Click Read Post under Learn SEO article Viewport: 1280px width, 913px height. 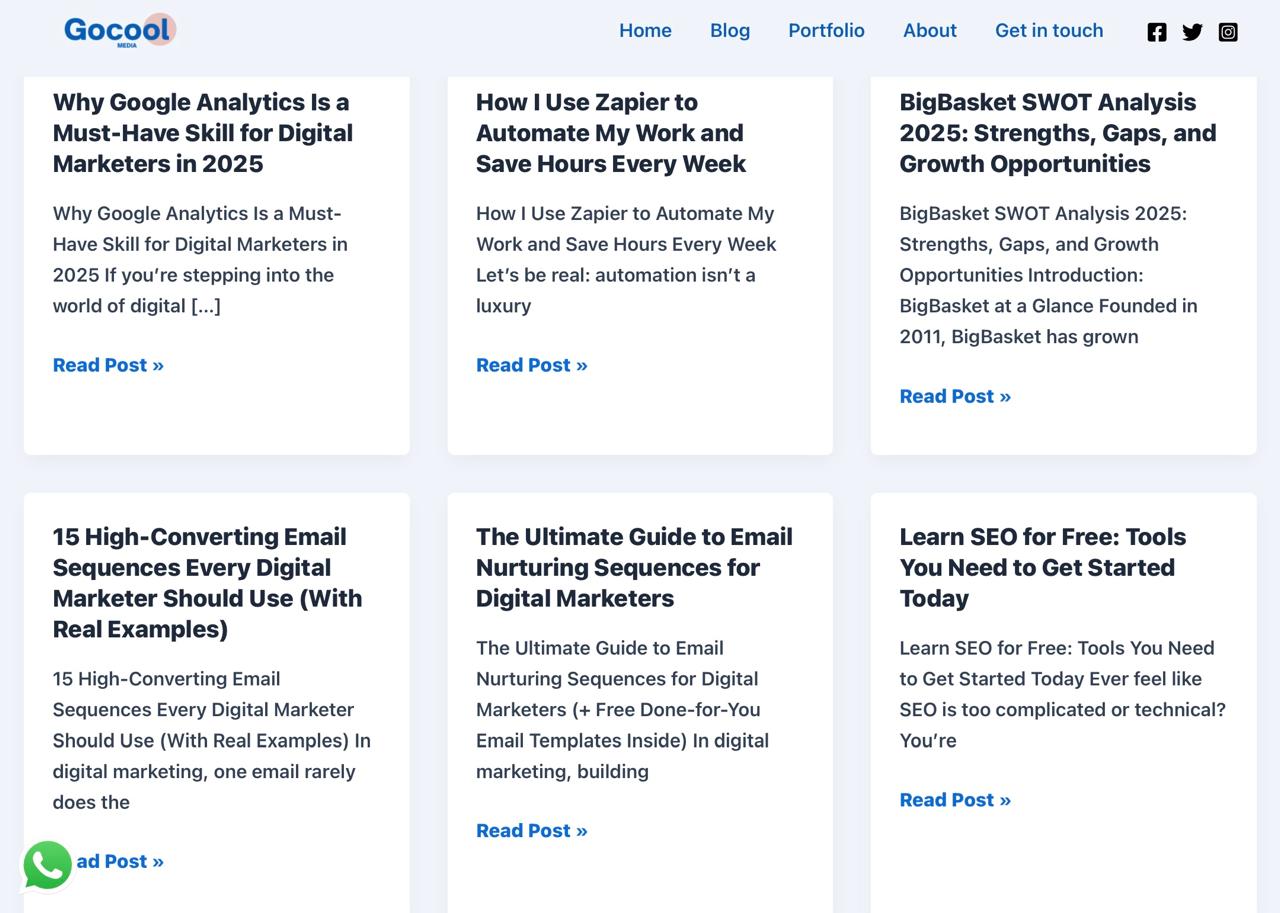click(x=954, y=800)
